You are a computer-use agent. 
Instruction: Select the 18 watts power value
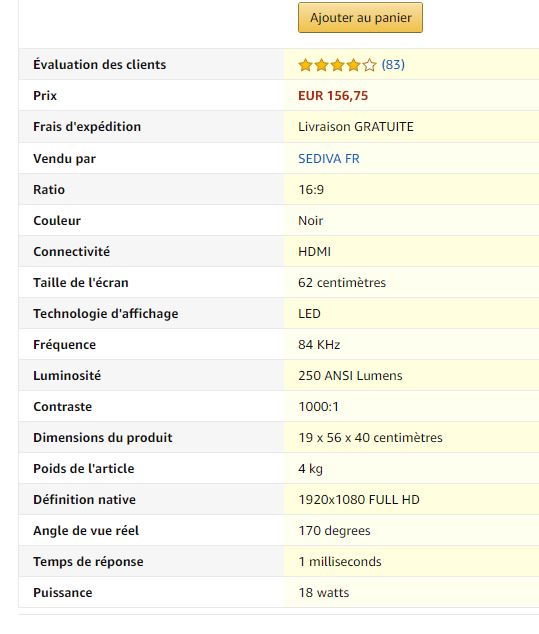(323, 593)
